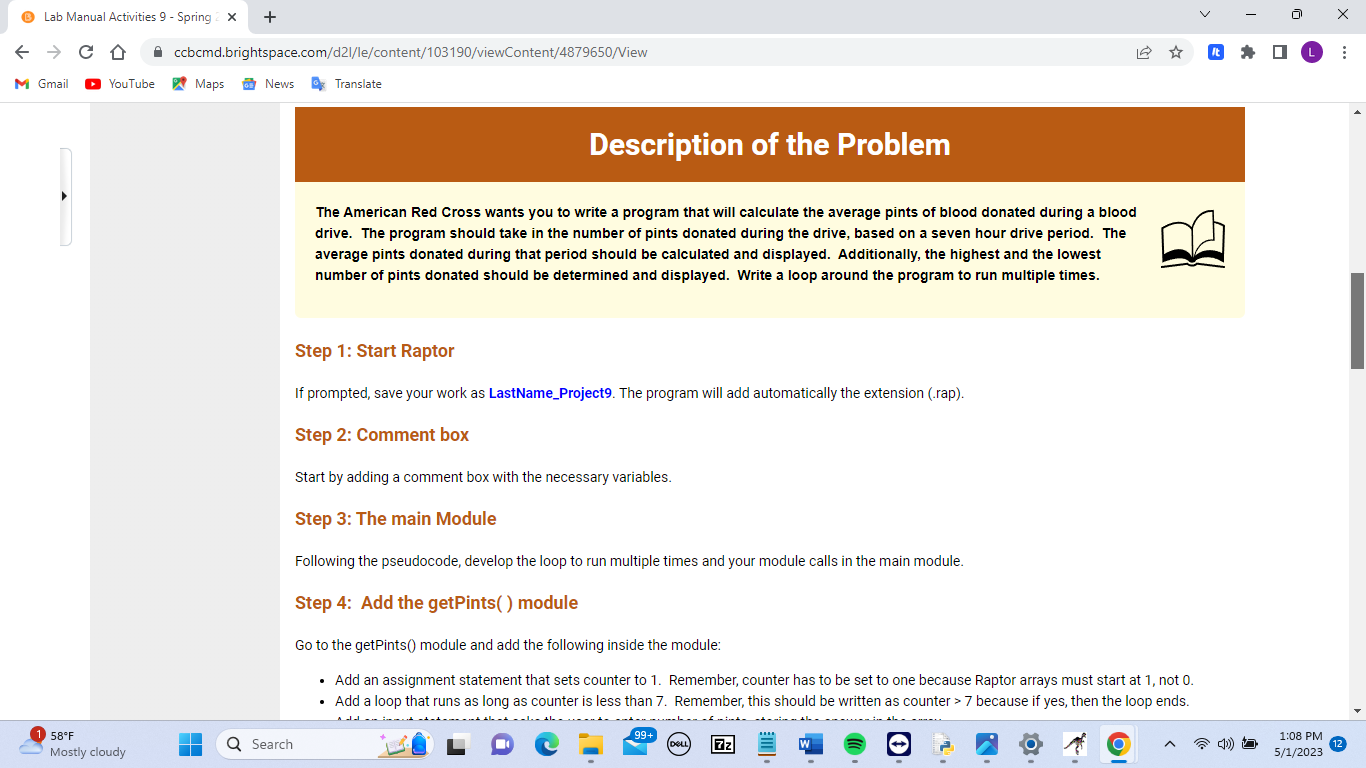Open the Dell app in taskbar
Image resolution: width=1366 pixels, height=768 pixels.
[678, 744]
